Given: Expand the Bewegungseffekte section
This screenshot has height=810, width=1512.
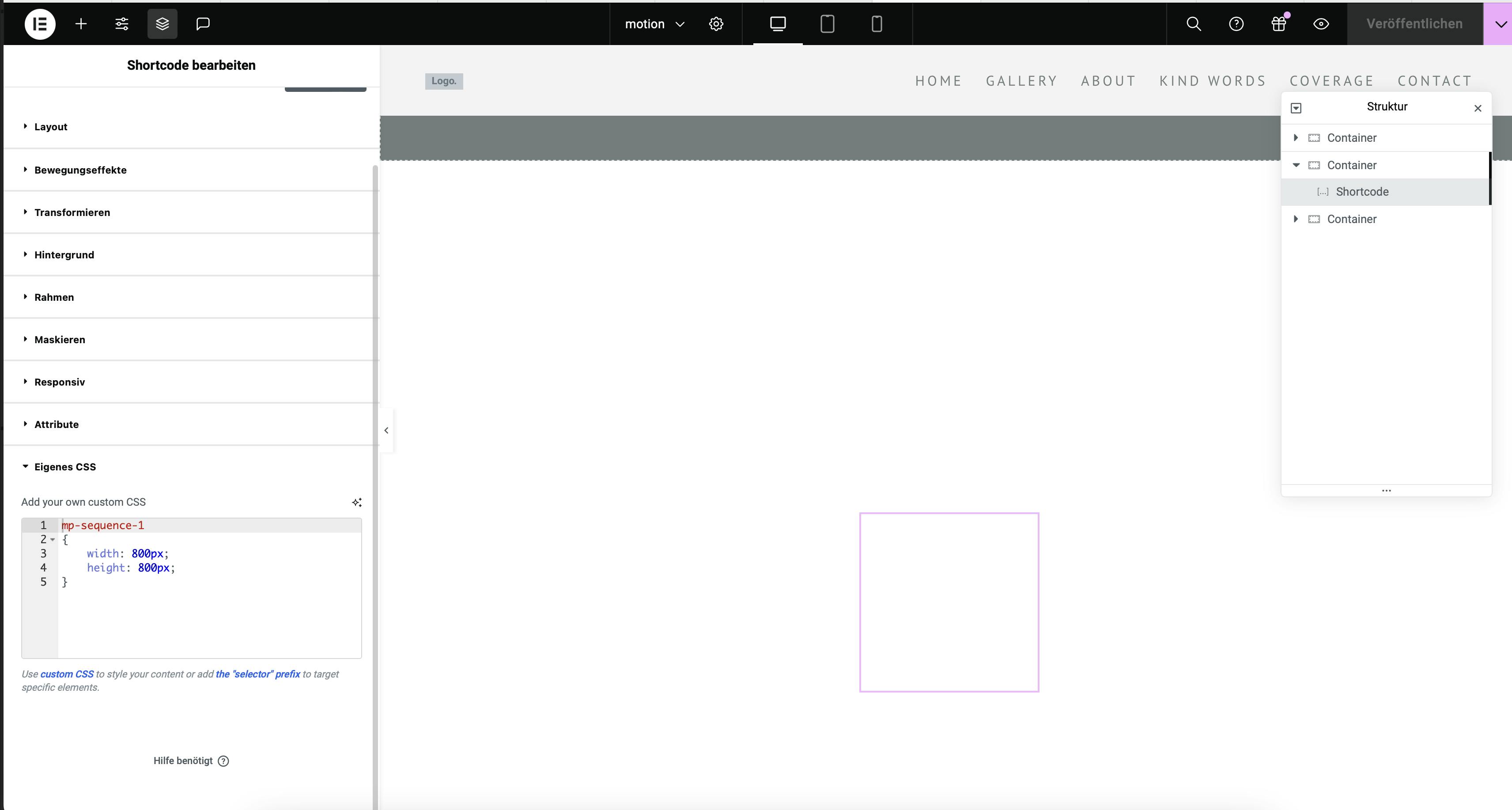Looking at the screenshot, I should pos(80,170).
